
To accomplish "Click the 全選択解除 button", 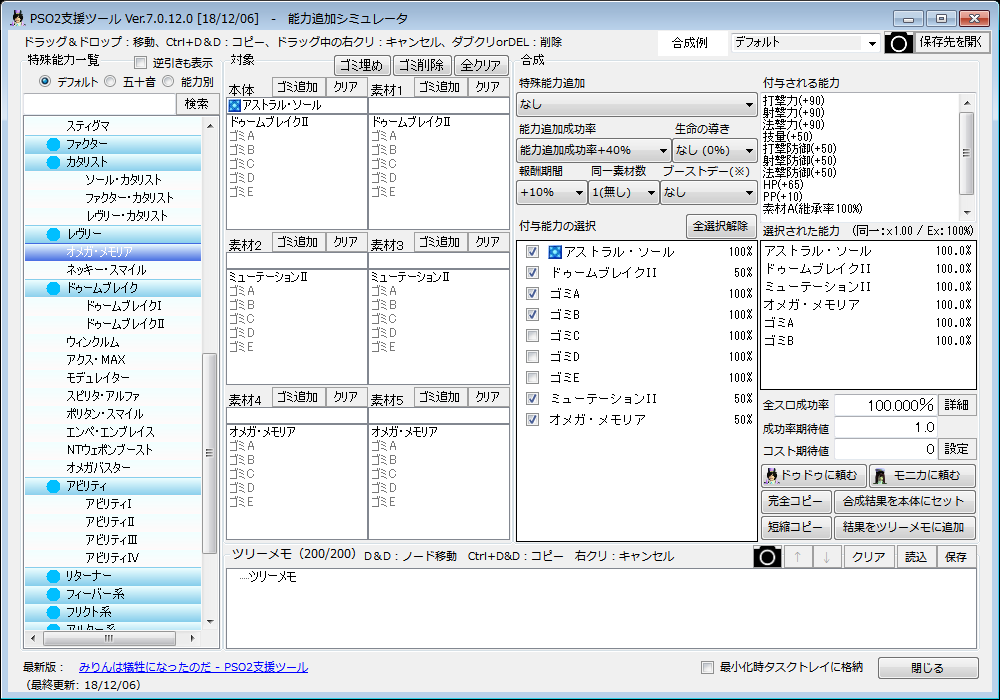I will click(721, 226).
